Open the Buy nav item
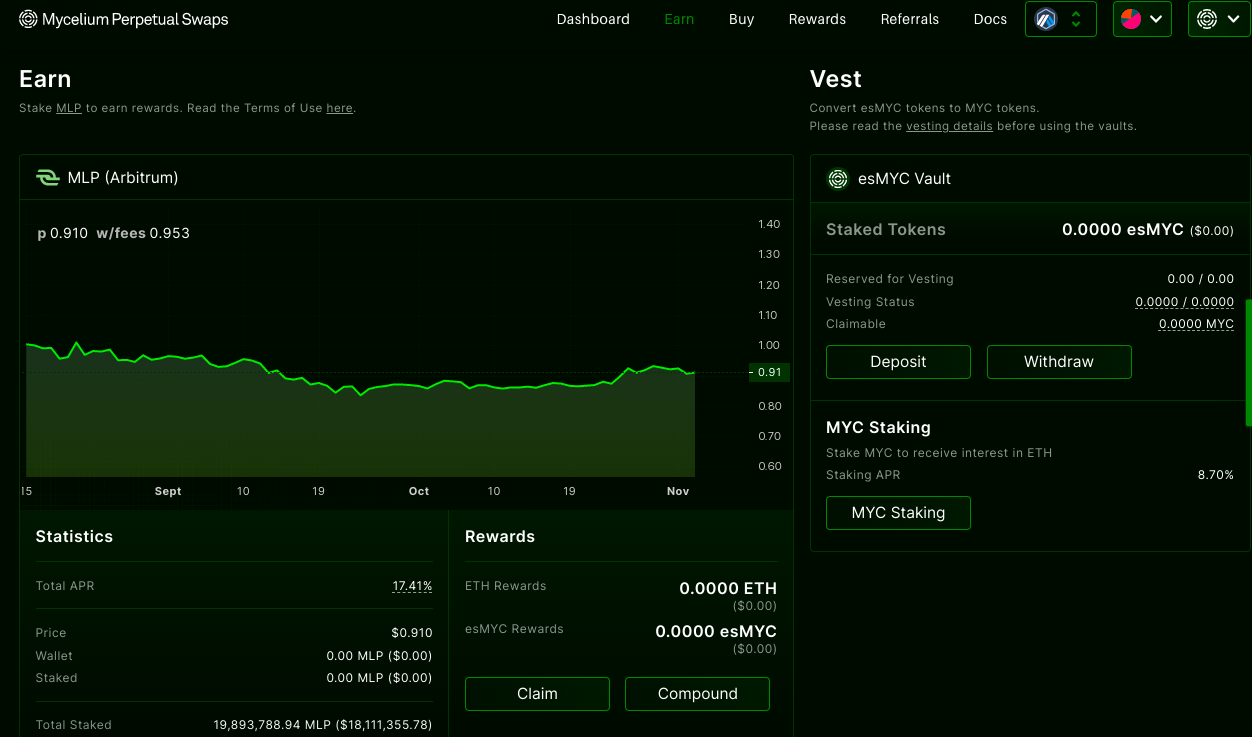Screen dimensions: 1252x737 point(742,19)
